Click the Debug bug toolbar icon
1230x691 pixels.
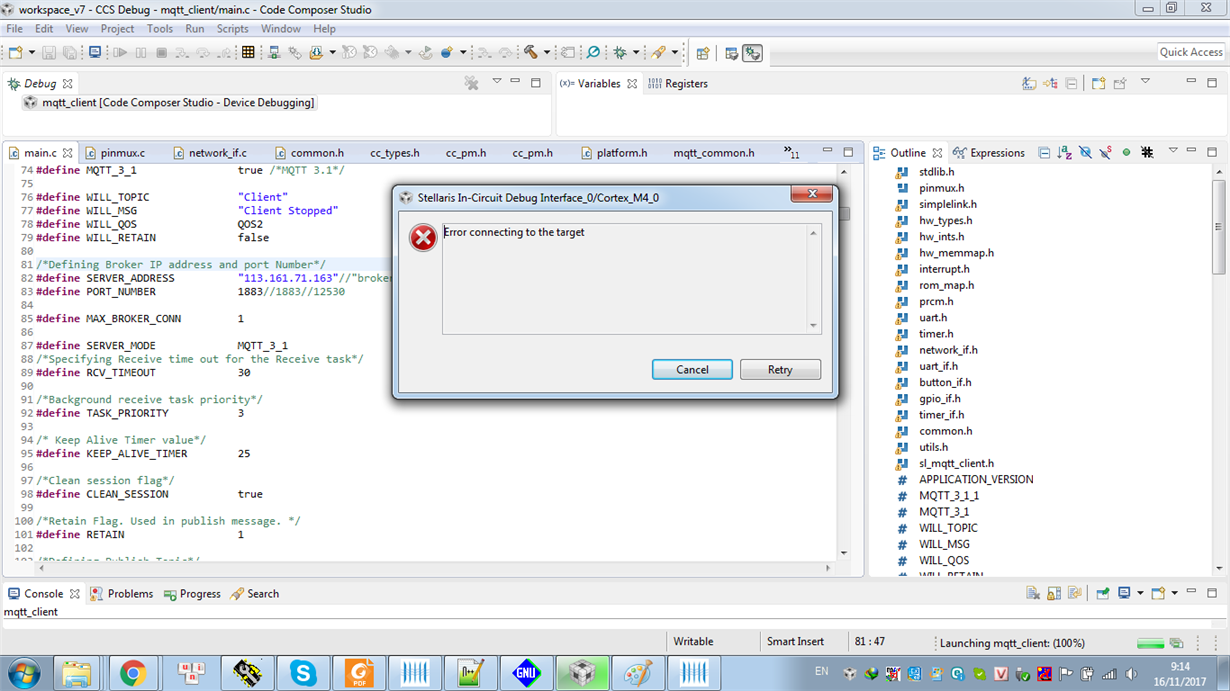620,52
